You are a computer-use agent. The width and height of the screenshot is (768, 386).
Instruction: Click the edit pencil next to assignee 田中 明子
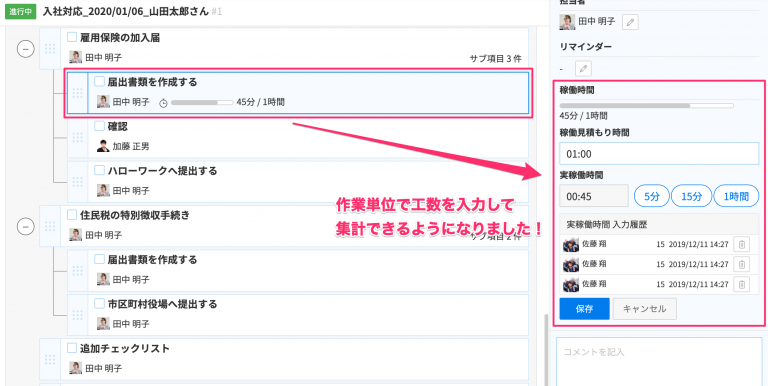point(630,22)
